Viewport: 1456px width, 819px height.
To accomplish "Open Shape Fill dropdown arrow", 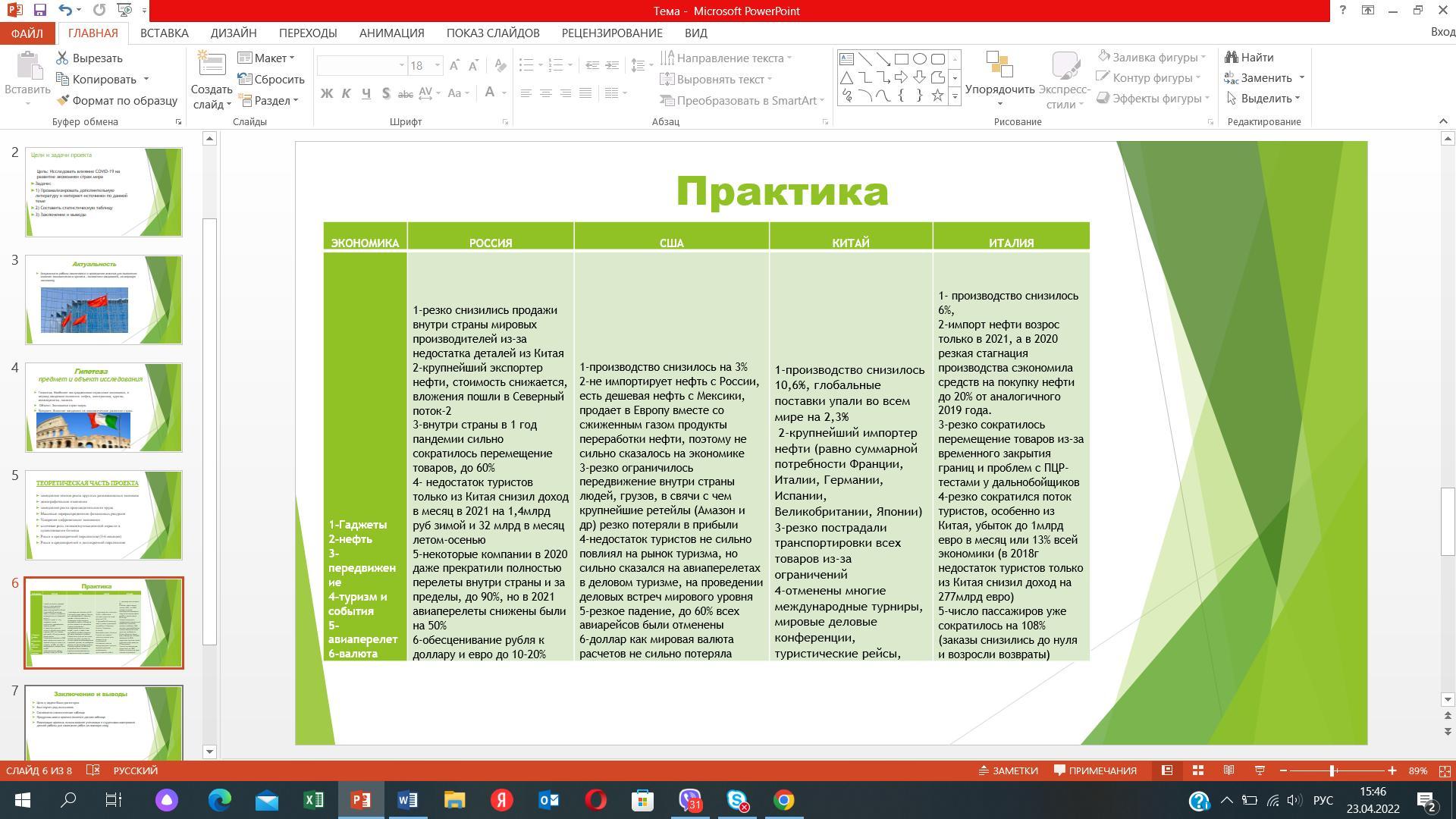I will [1203, 58].
